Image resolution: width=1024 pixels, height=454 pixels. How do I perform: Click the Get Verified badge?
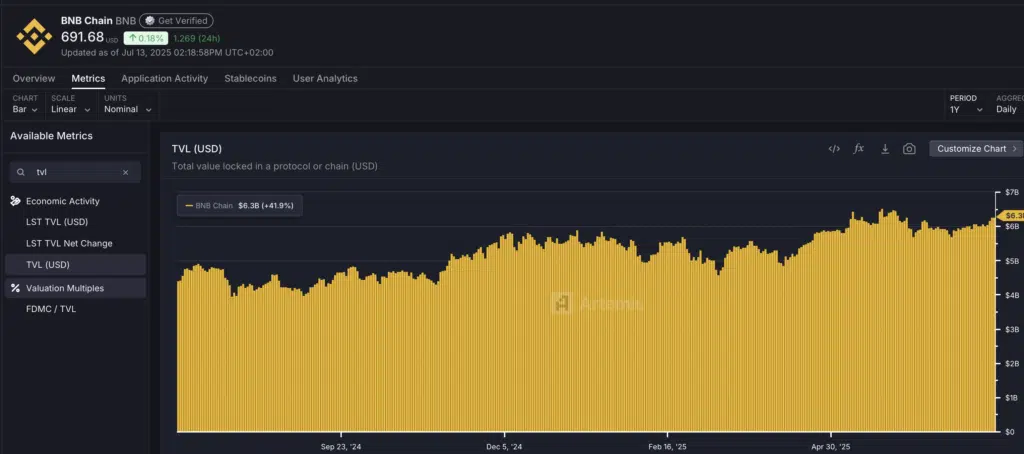(176, 21)
